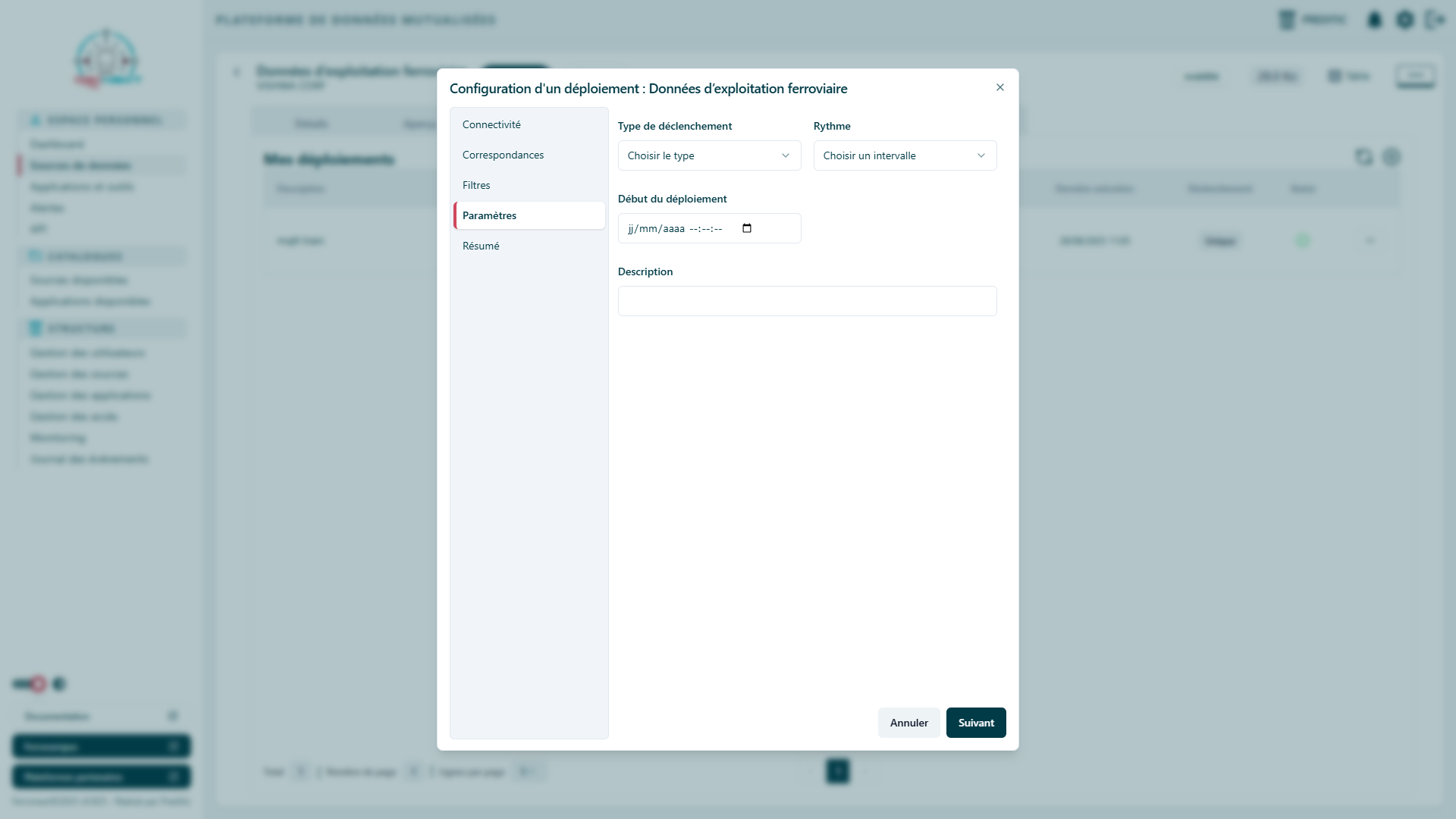The height and width of the screenshot is (819, 1456).
Task: Click the Suivant button
Action: [x=976, y=723]
